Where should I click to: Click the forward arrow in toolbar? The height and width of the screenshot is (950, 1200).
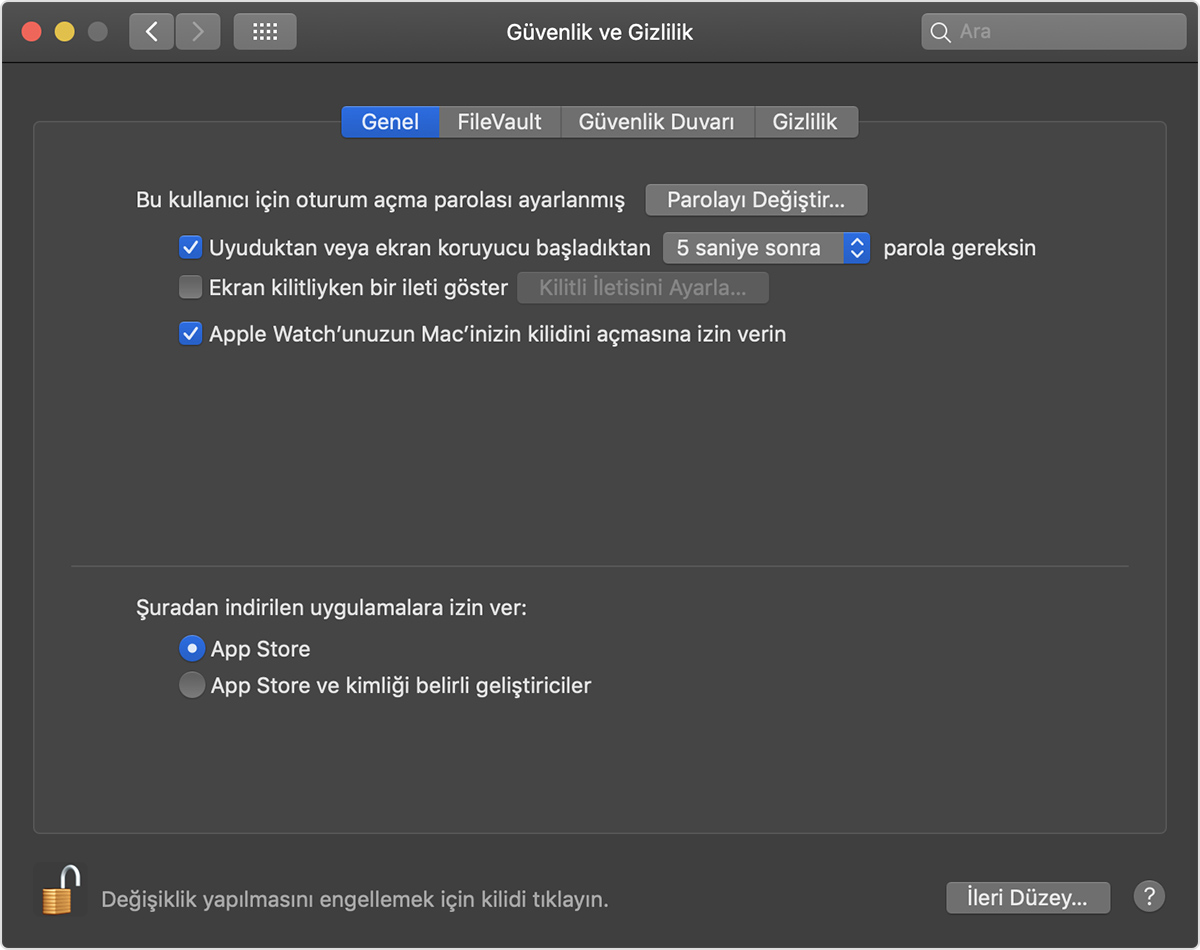198,32
